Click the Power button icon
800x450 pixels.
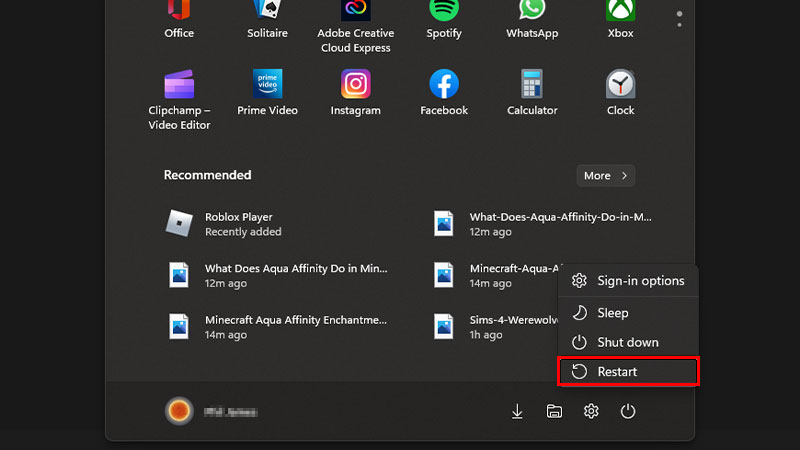pos(628,411)
